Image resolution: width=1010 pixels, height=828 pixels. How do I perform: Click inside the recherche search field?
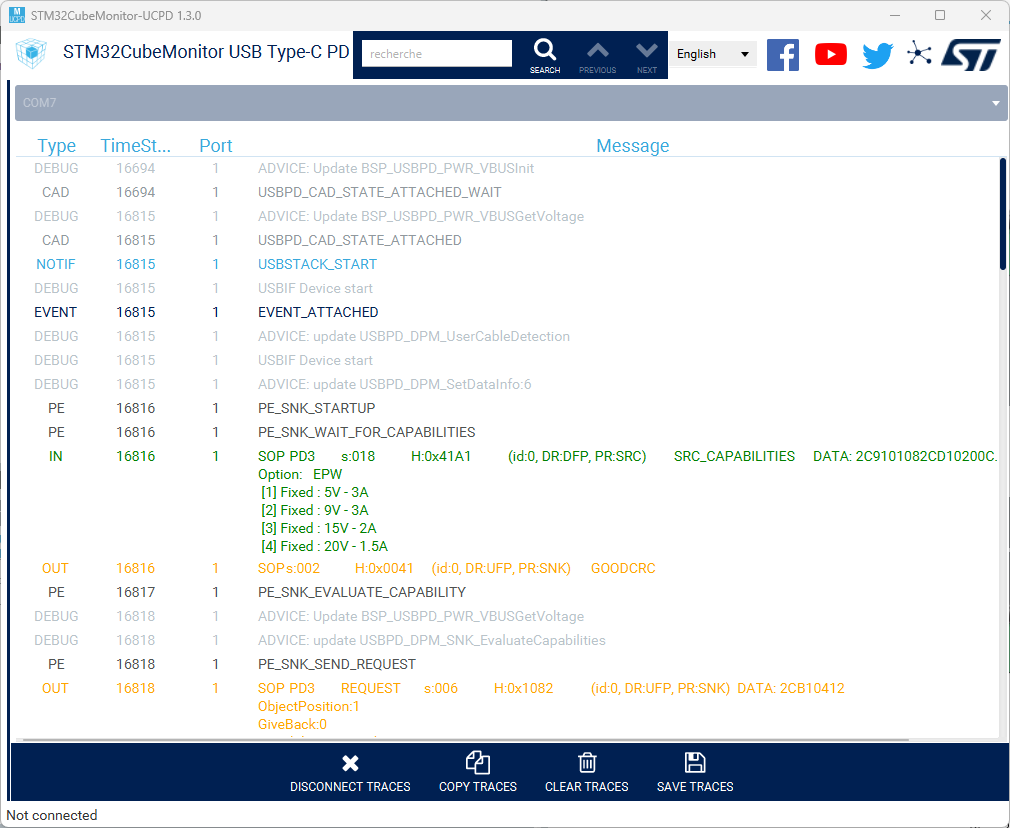tap(435, 53)
